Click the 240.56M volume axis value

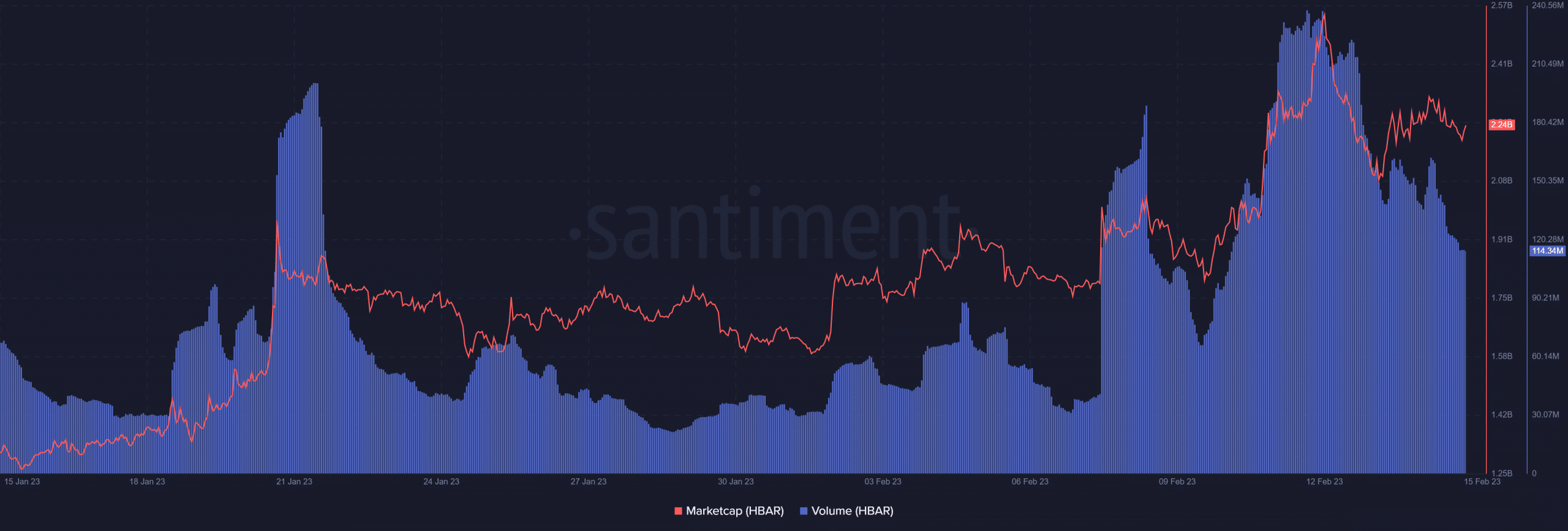(1548, 6)
